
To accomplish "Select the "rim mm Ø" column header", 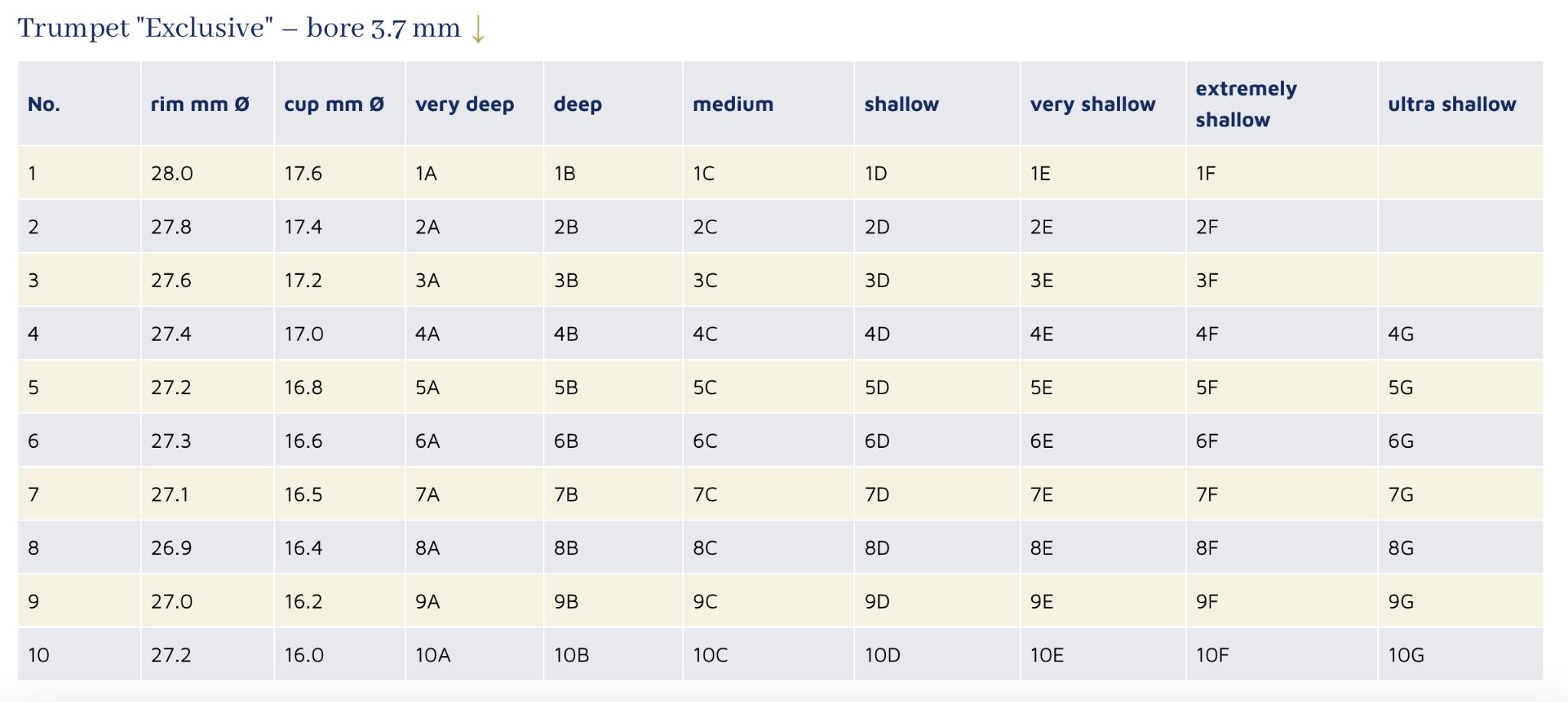I will (200, 104).
